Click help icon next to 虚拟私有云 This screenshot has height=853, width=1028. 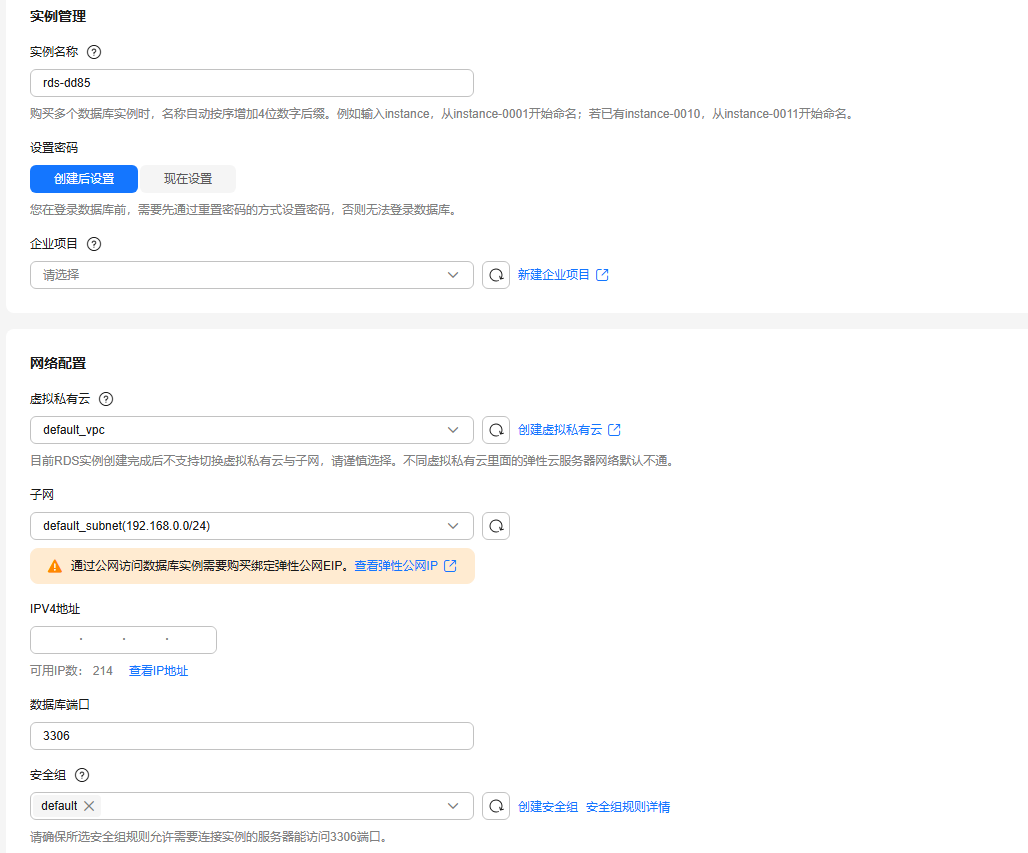coord(106,399)
